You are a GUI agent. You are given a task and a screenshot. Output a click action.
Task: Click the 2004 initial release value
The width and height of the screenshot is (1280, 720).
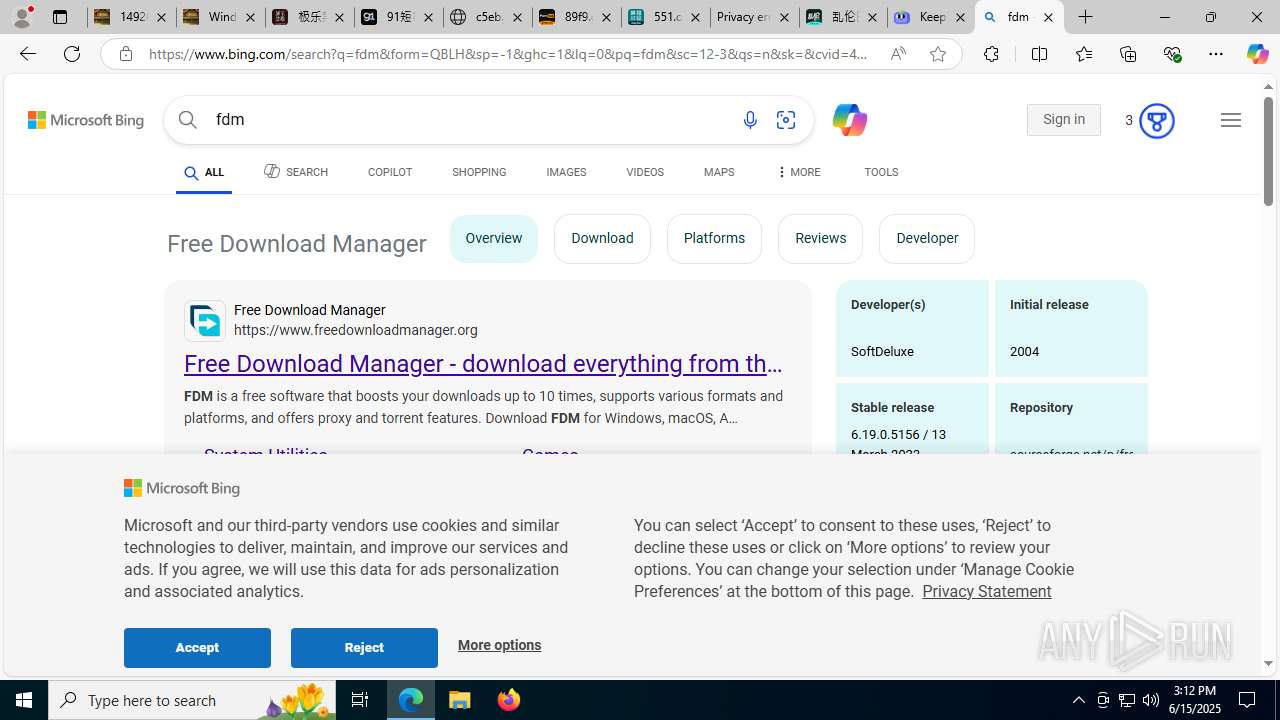coord(1025,352)
